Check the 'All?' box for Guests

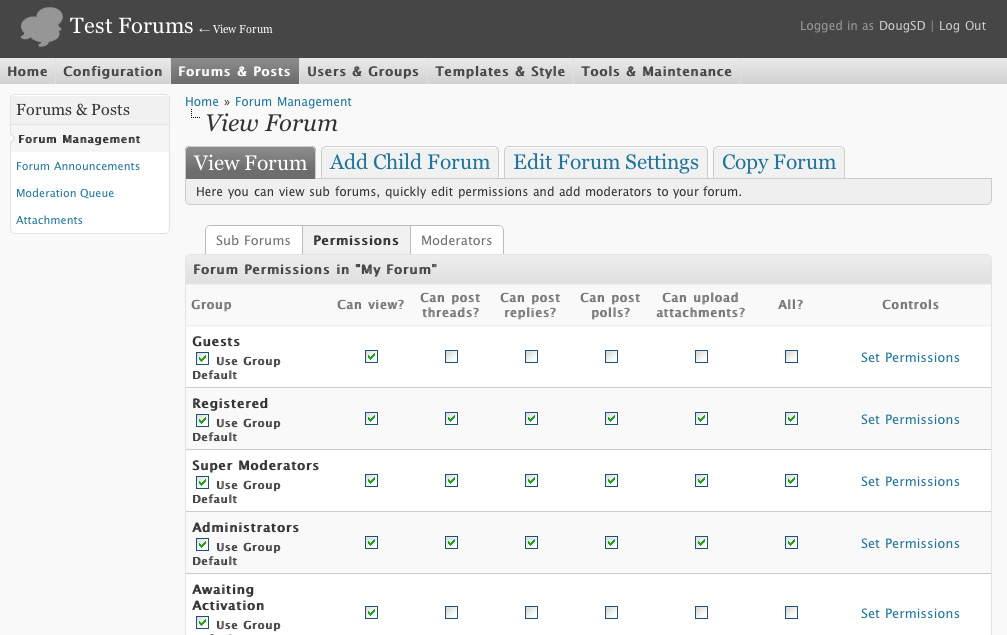(x=792, y=357)
